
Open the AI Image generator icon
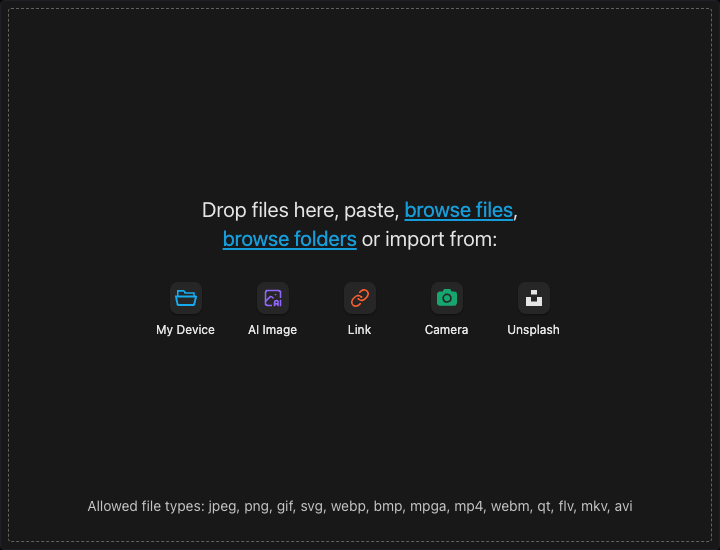[x=273, y=297]
